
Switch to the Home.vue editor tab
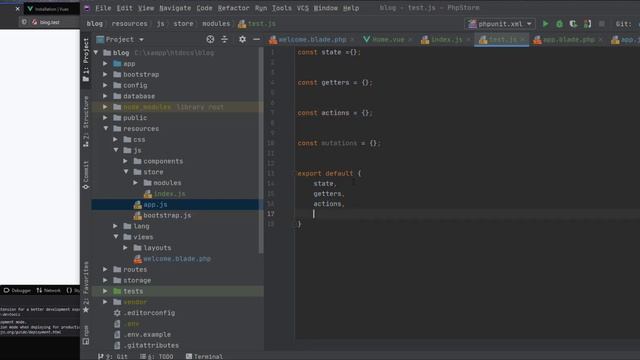[x=388, y=40]
